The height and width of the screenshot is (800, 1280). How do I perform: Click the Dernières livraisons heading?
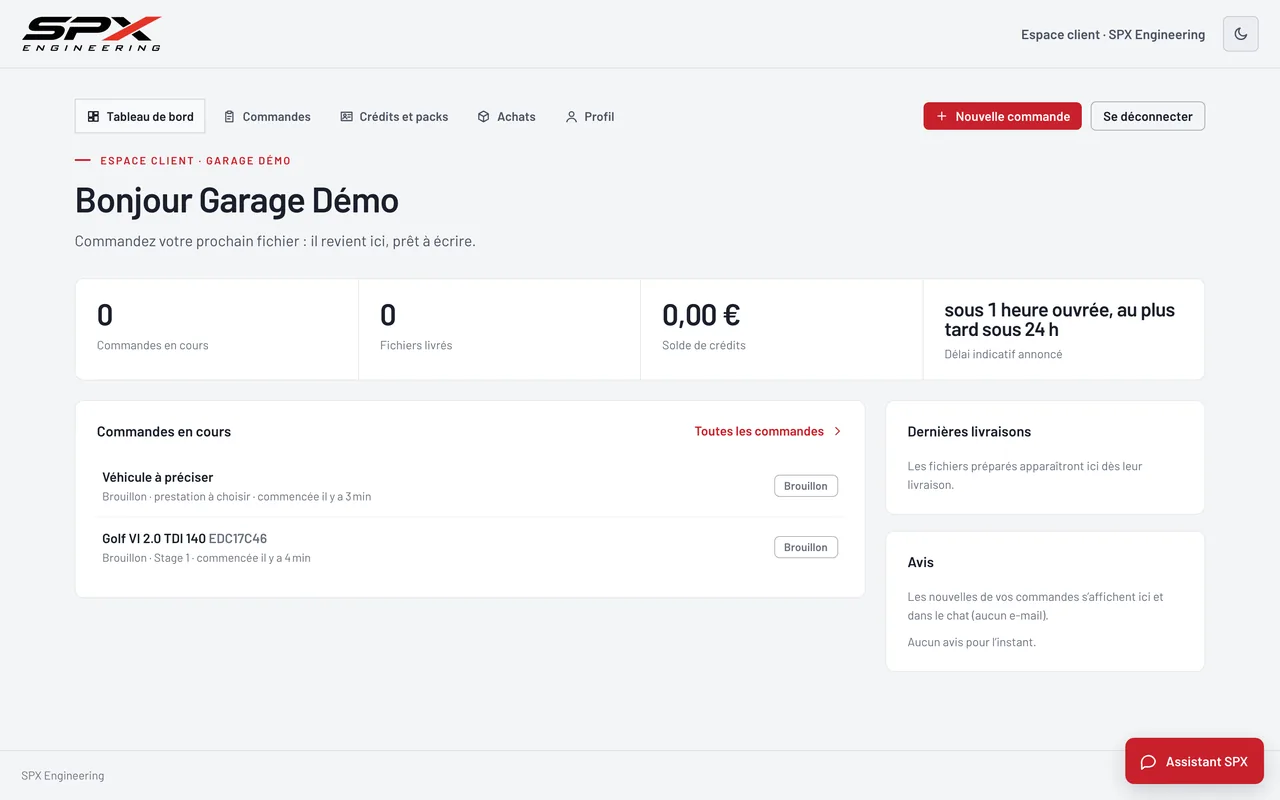click(x=969, y=432)
